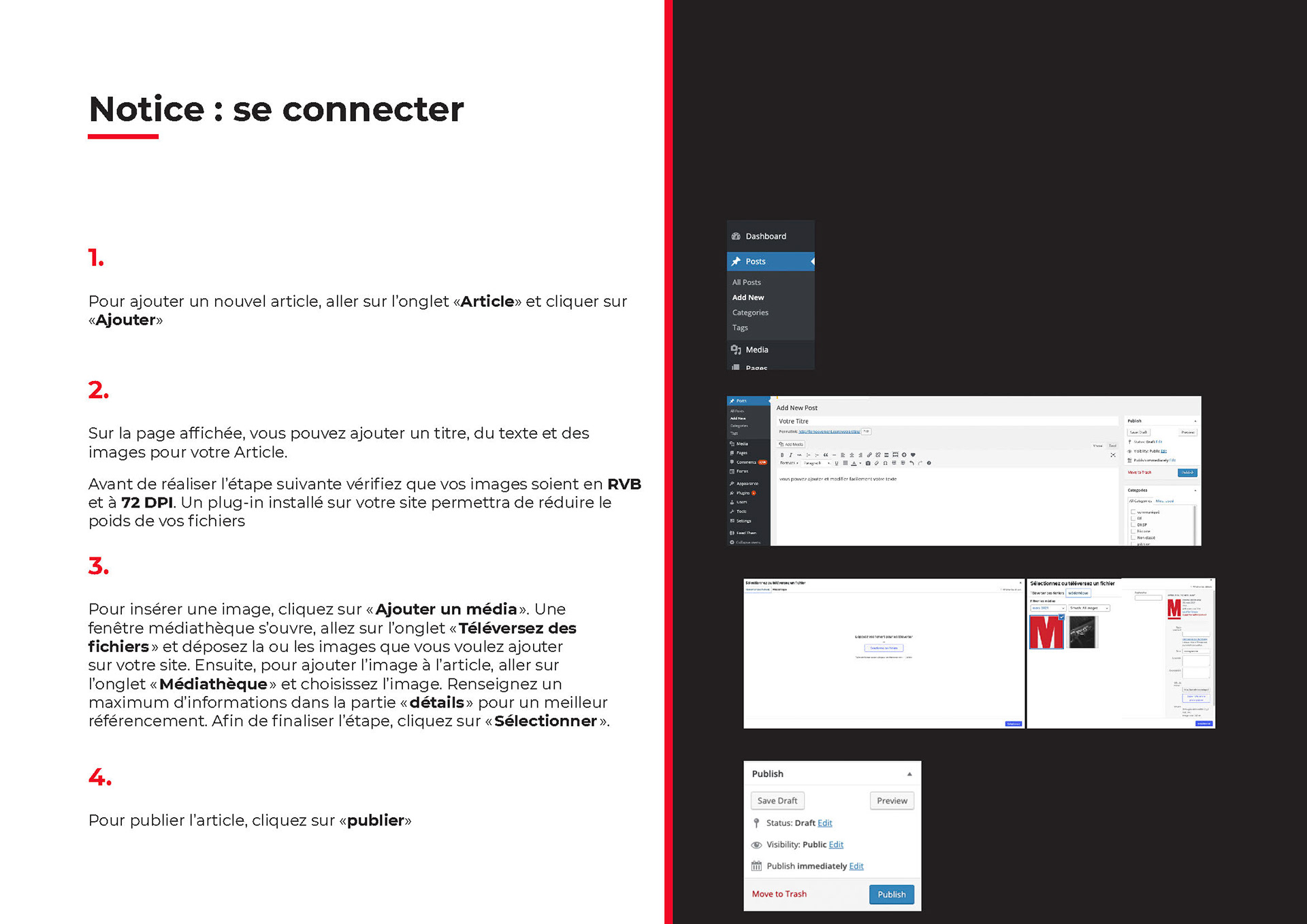1307x924 pixels.
Task: Open 'Téléverser des fichiers' tab in library modal
Action: (1047, 593)
